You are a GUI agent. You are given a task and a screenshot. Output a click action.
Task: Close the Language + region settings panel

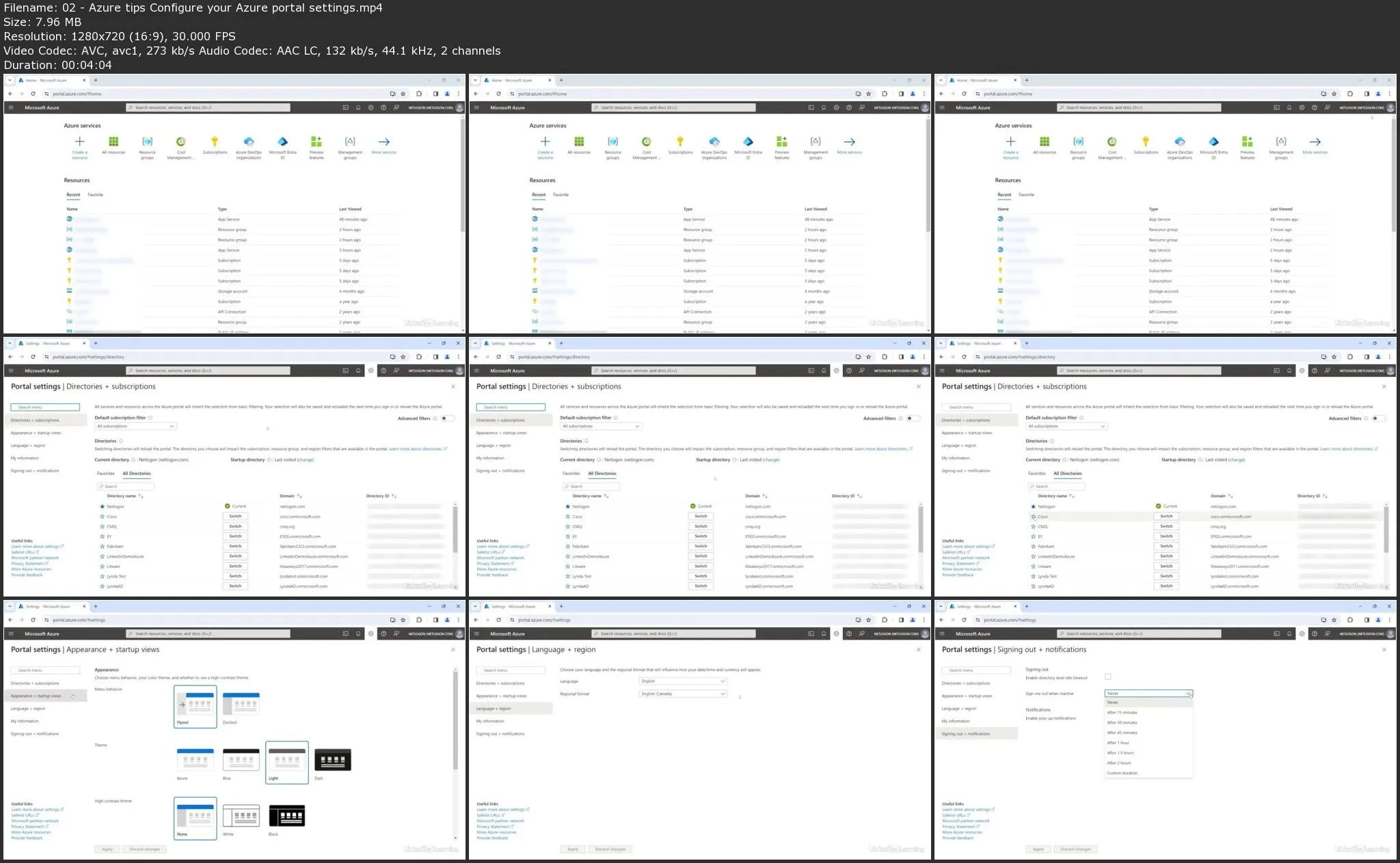click(x=918, y=650)
